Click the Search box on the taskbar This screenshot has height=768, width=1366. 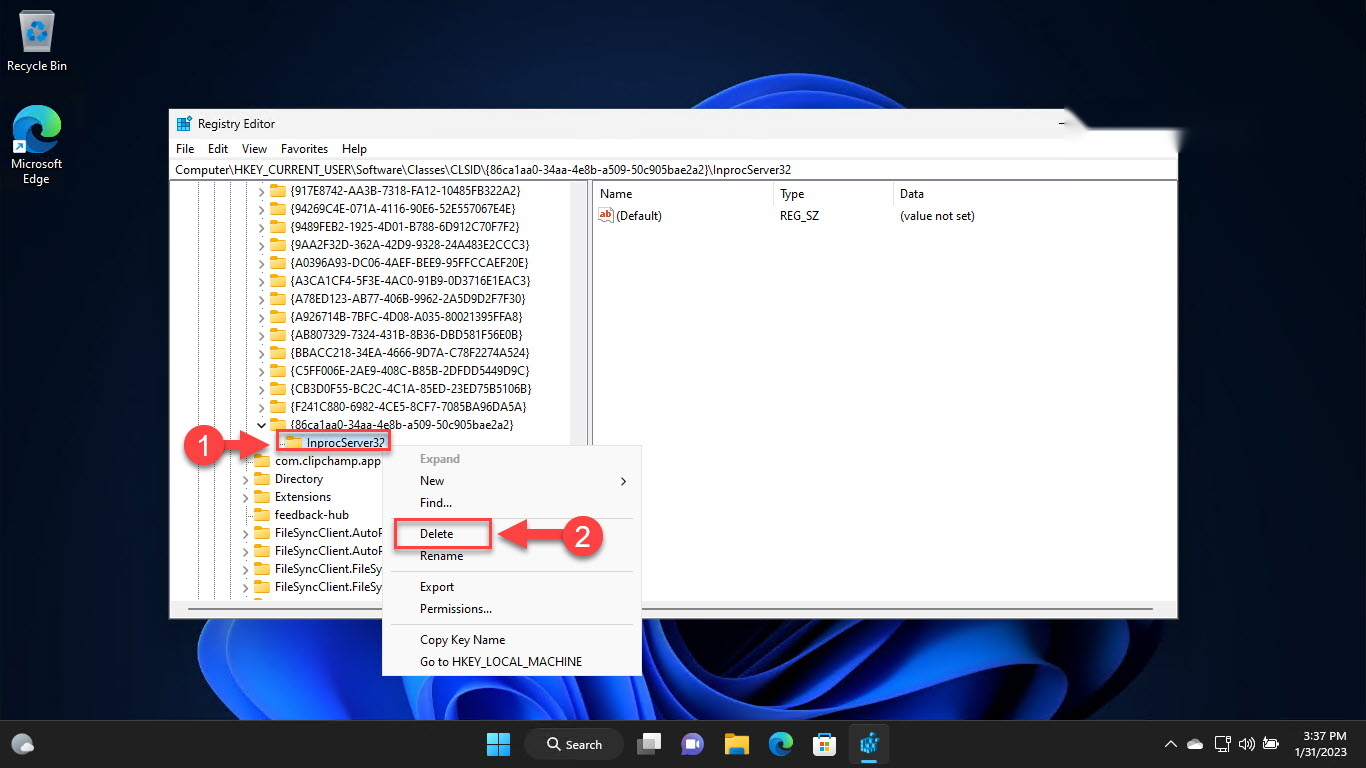pyautogui.click(x=574, y=744)
